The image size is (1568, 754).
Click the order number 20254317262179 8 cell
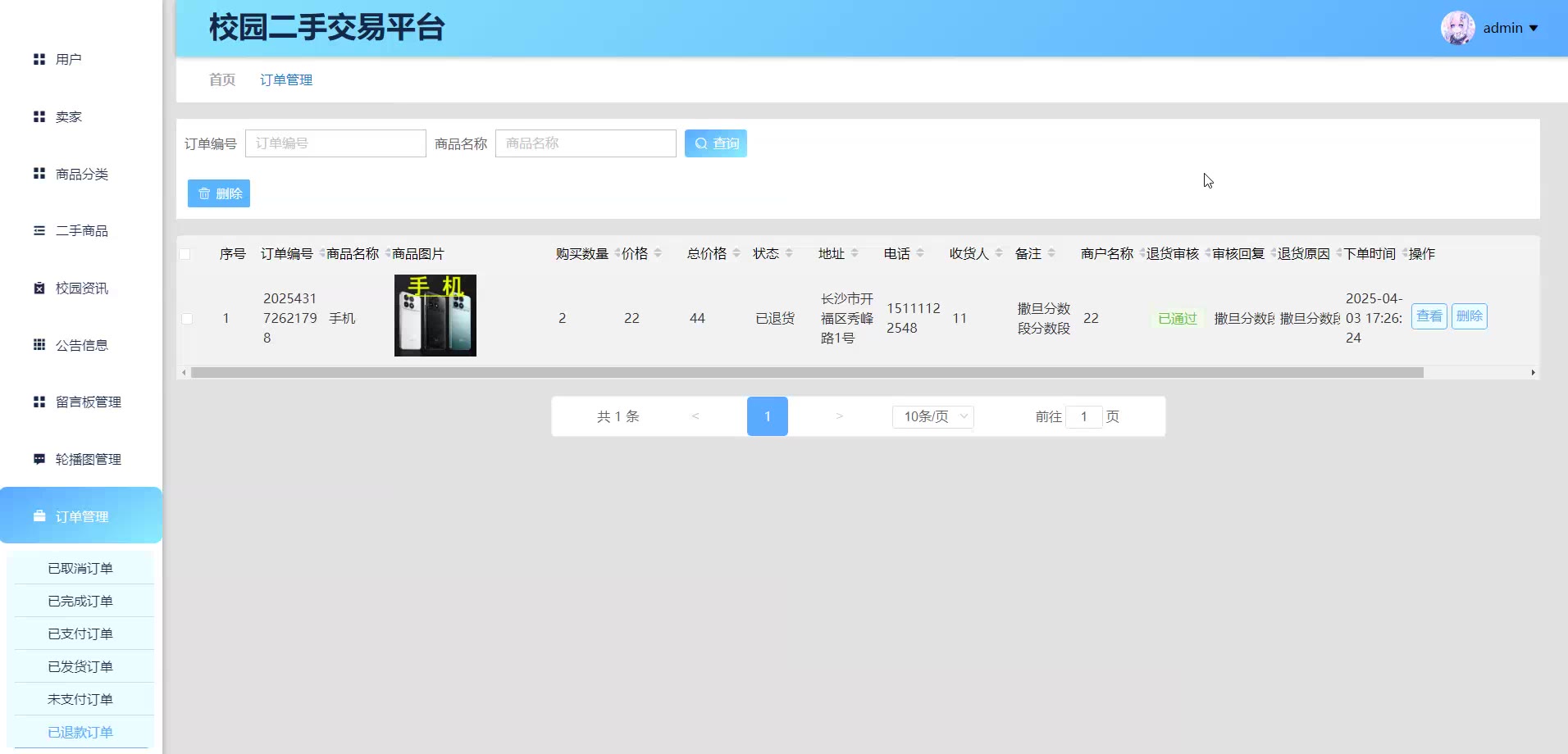point(290,318)
